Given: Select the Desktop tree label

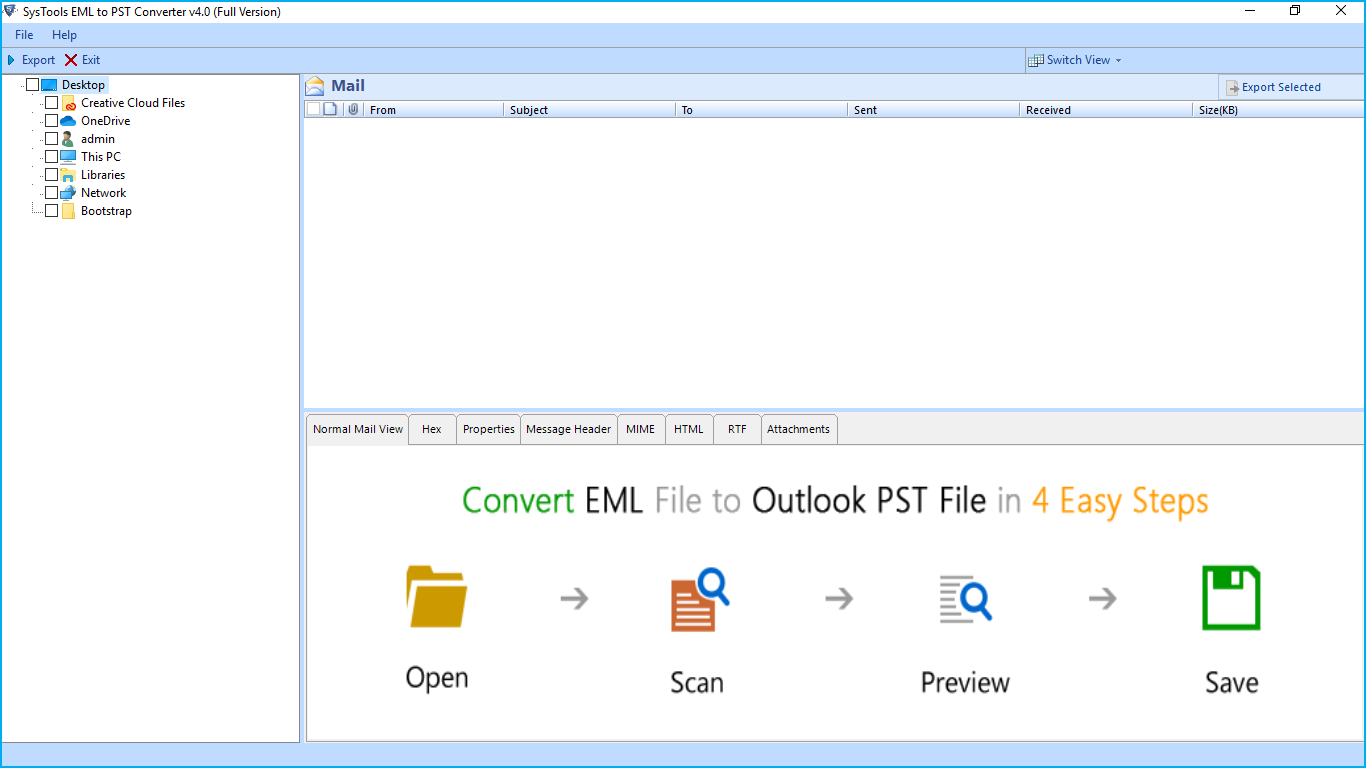Looking at the screenshot, I should coord(83,85).
